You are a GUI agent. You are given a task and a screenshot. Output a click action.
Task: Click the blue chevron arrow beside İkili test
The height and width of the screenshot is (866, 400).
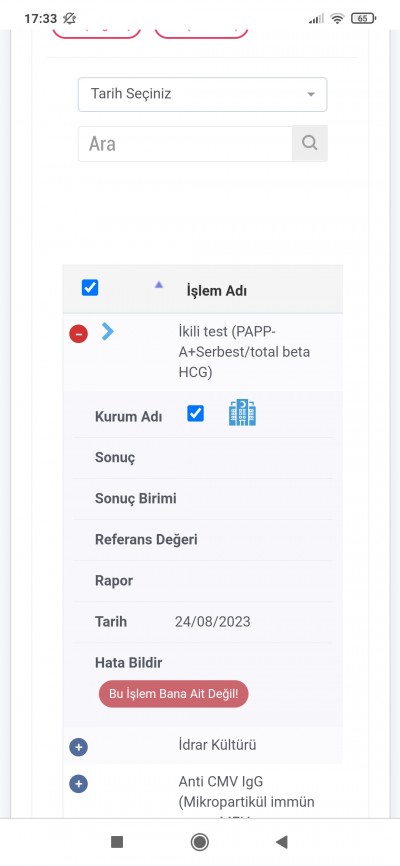click(108, 331)
